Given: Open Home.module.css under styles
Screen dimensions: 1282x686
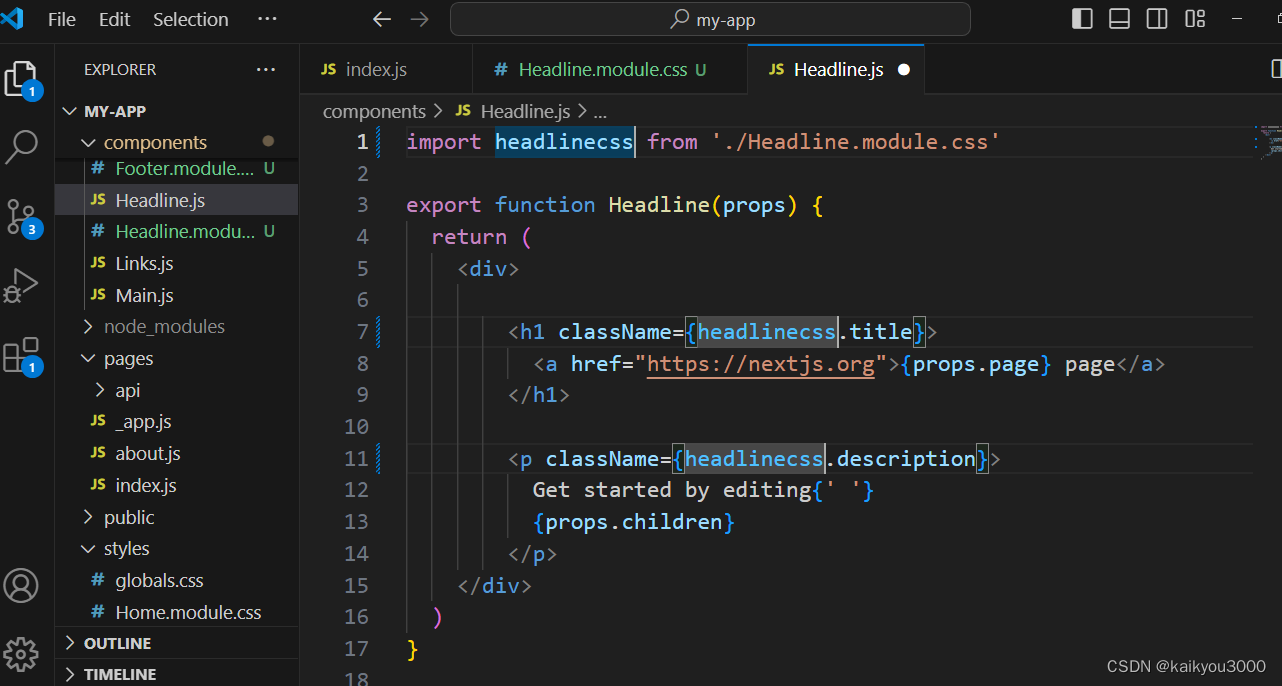Looking at the screenshot, I should coord(176,612).
